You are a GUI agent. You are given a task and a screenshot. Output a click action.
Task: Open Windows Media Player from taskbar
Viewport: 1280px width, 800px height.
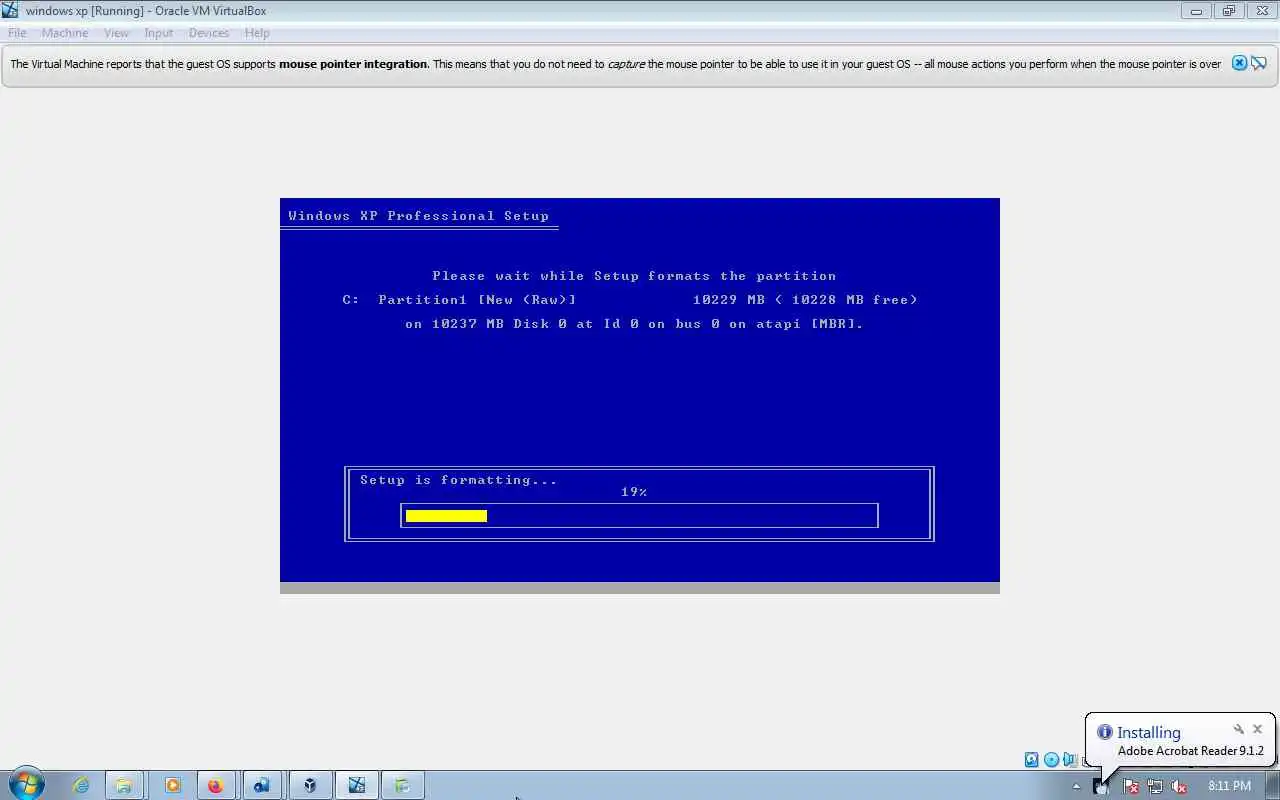[x=172, y=785]
